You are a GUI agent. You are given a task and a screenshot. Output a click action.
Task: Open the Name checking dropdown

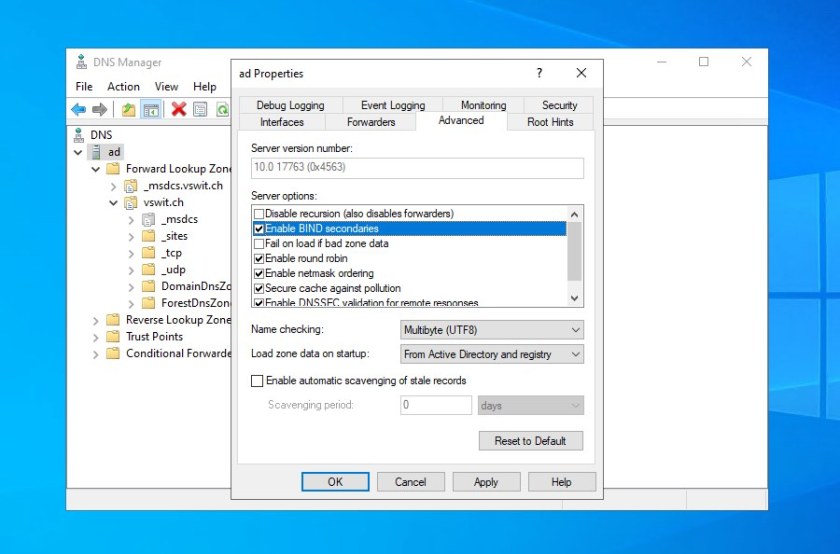tap(492, 329)
